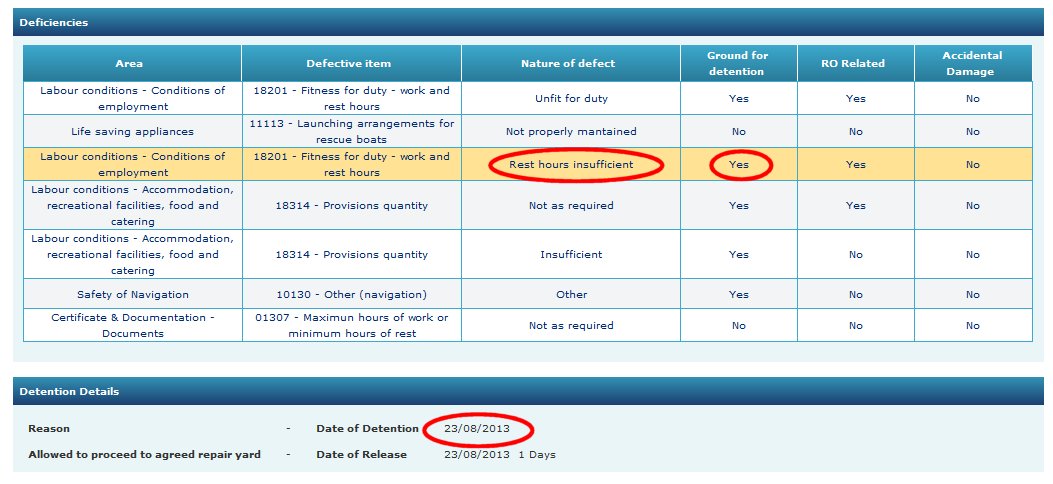Click the '1 Days' duration text

click(x=537, y=454)
